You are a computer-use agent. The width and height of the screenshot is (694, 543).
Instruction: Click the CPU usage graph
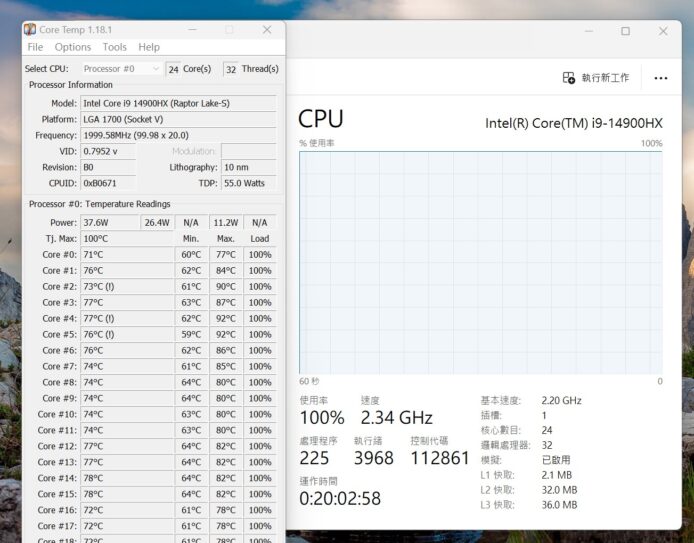coord(480,262)
